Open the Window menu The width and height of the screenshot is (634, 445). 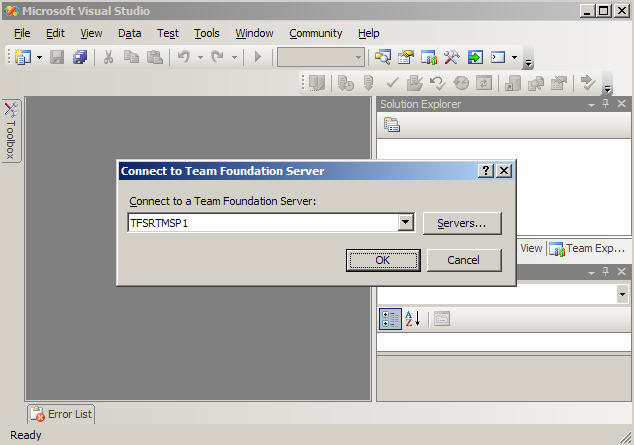point(254,33)
